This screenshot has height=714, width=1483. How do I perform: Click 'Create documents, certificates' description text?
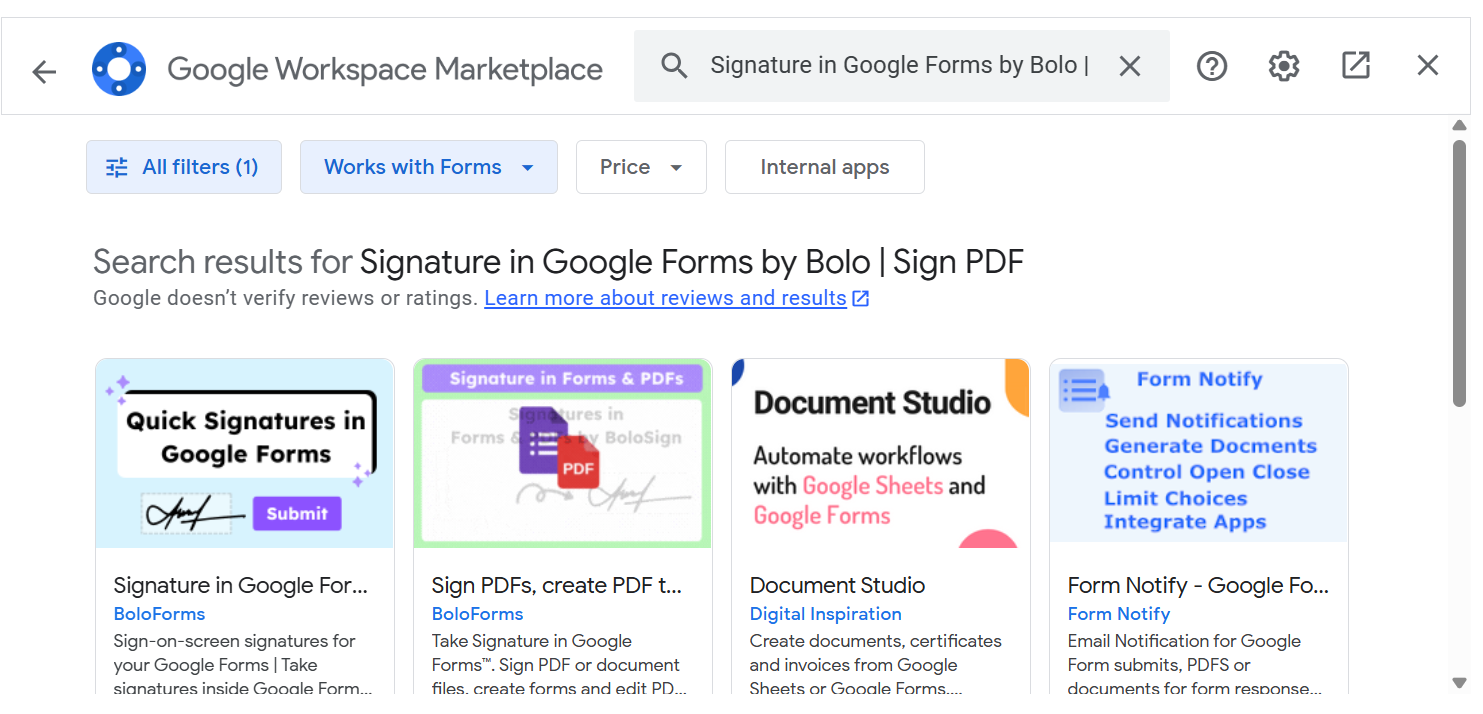click(x=876, y=641)
